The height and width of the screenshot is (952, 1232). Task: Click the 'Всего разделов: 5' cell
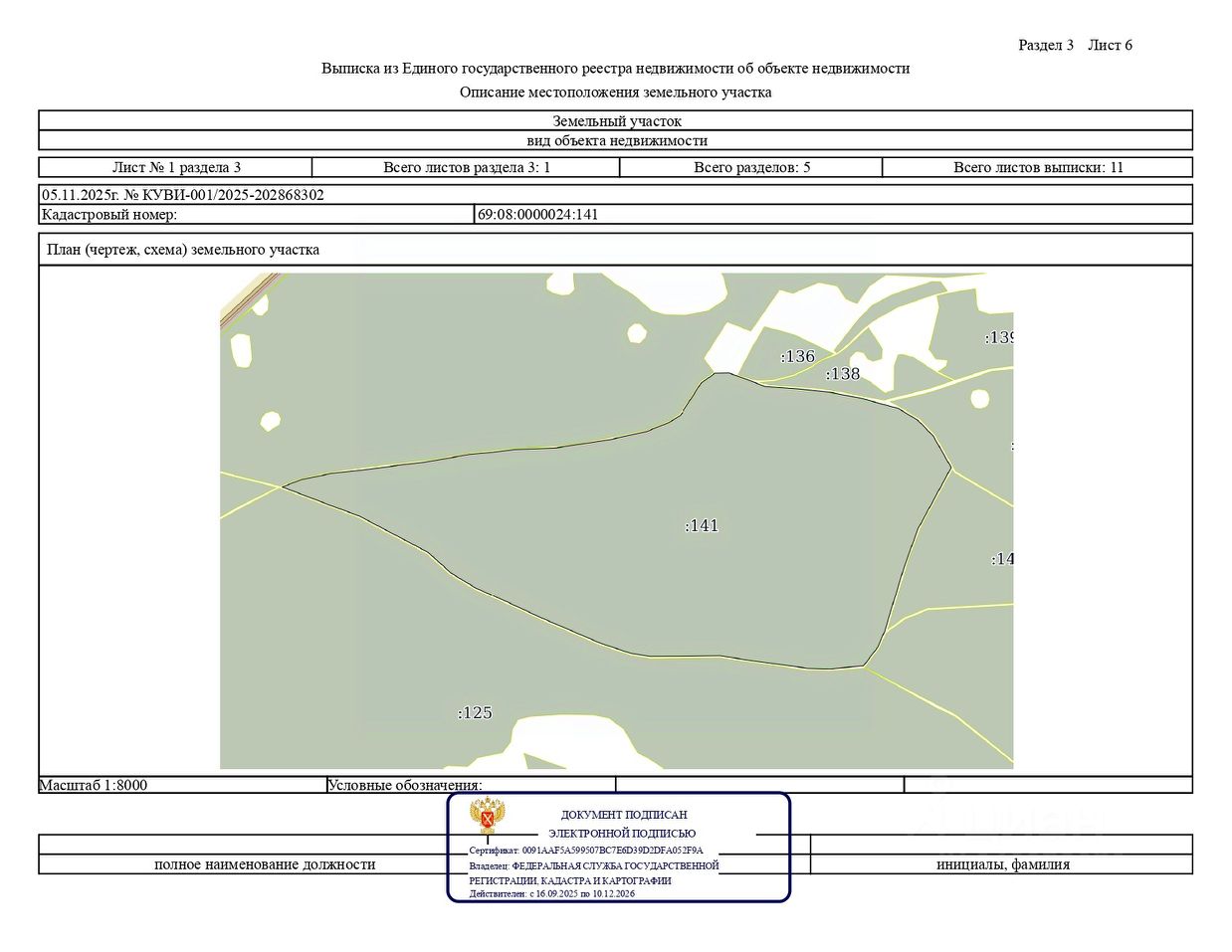(x=751, y=167)
